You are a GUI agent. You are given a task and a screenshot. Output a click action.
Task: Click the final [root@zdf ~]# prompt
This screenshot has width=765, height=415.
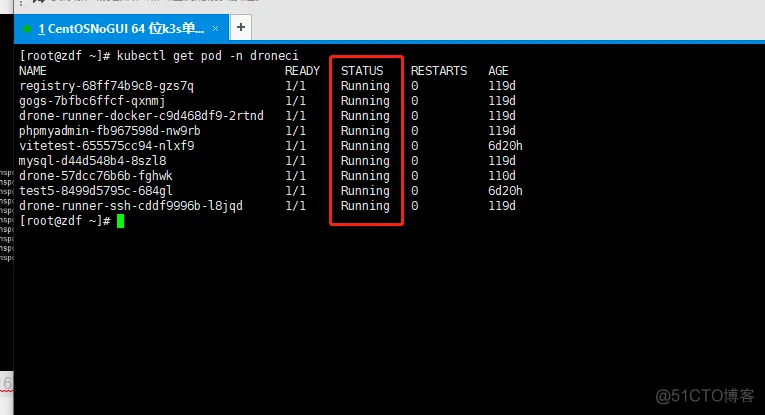(x=65, y=221)
